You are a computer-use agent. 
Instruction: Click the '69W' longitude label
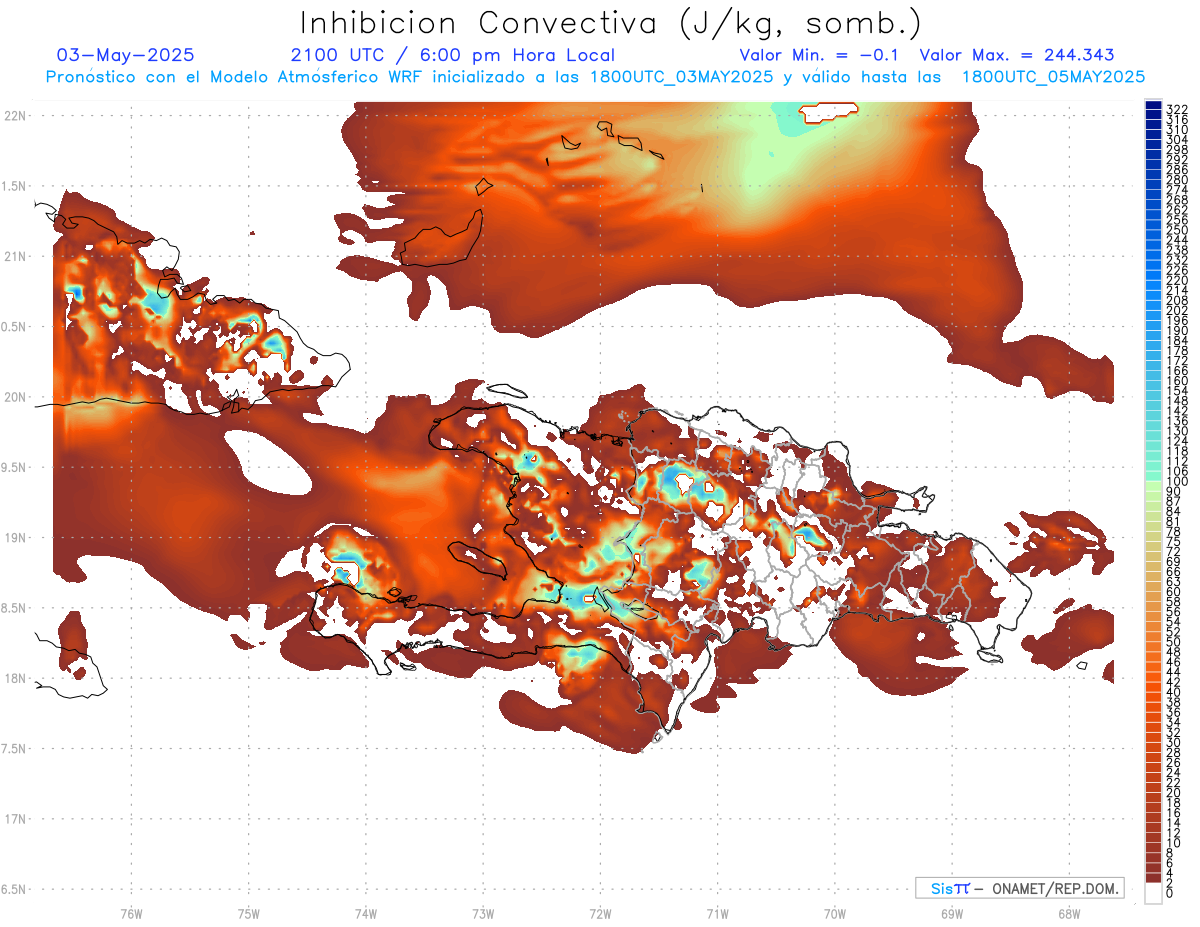[x=952, y=913]
